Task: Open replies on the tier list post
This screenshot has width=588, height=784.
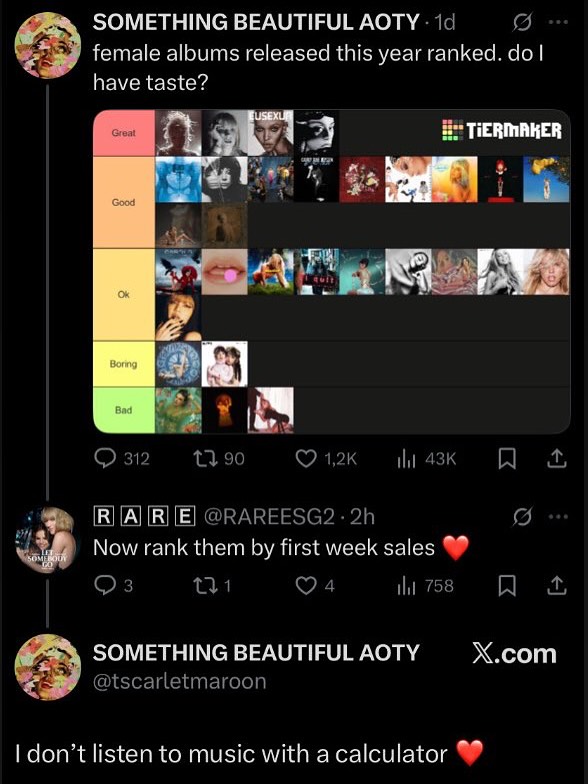Action: pyautogui.click(x=122, y=458)
